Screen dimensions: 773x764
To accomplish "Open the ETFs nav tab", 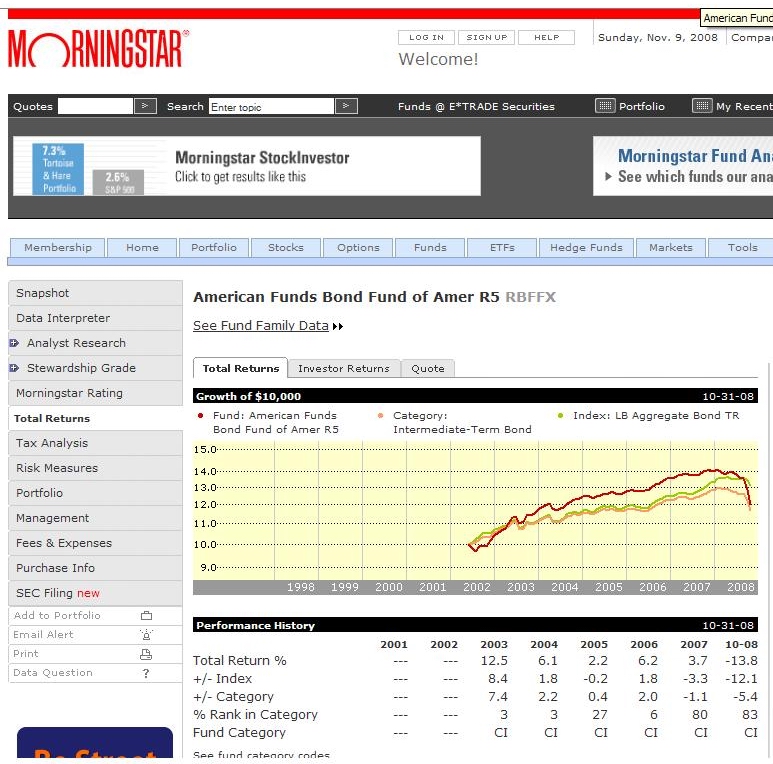I will (x=502, y=247).
